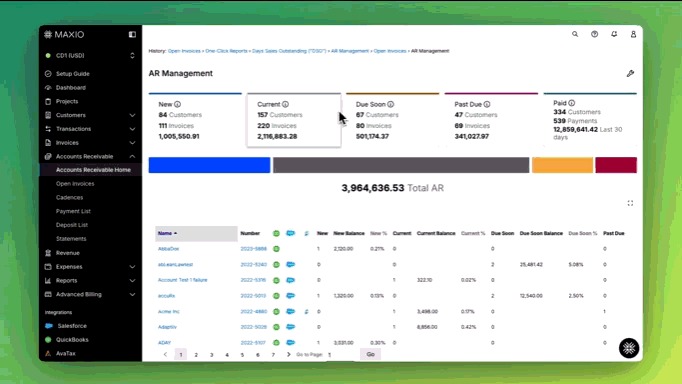The height and width of the screenshot is (384, 682).
Task: Show info tooltip next to New
Action: click(x=177, y=104)
